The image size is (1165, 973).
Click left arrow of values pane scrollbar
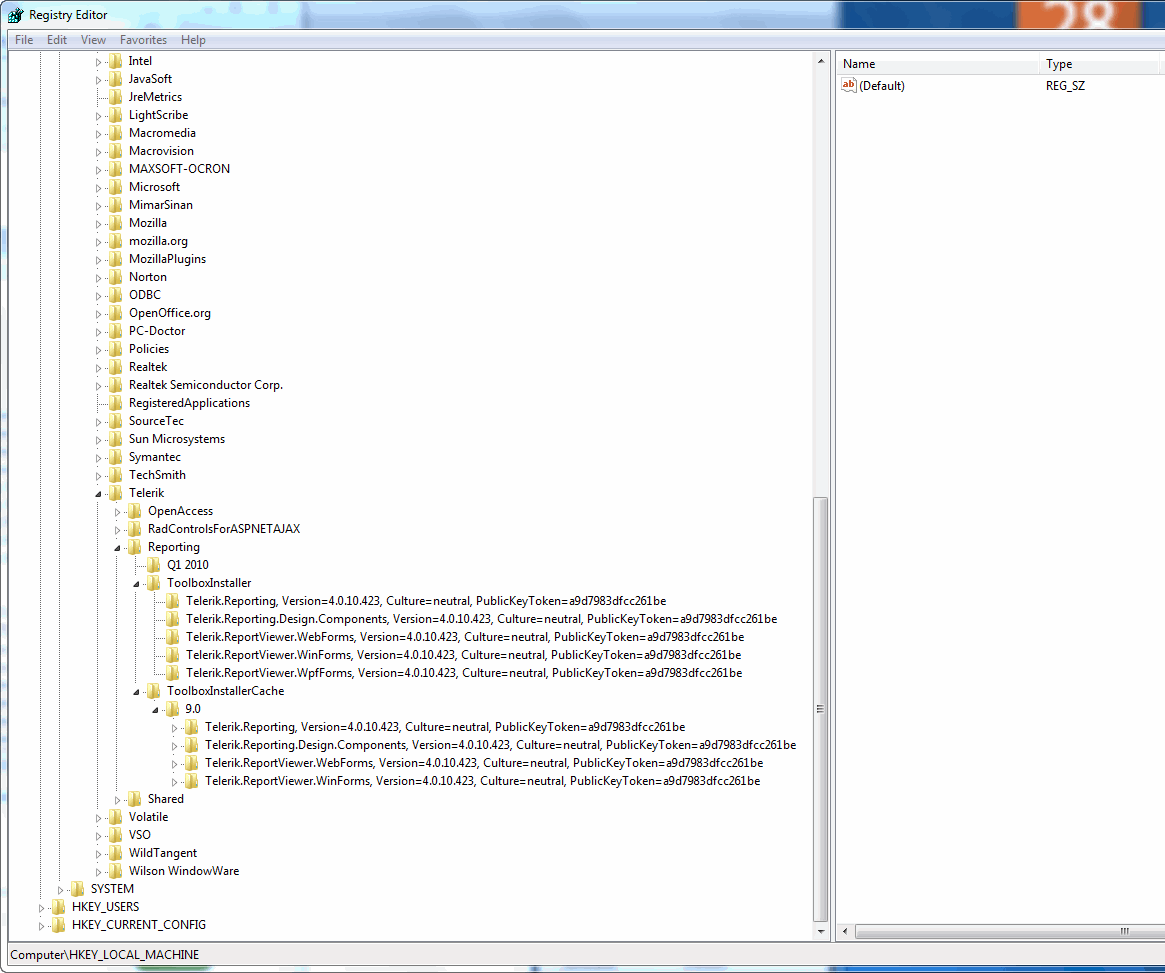point(845,931)
